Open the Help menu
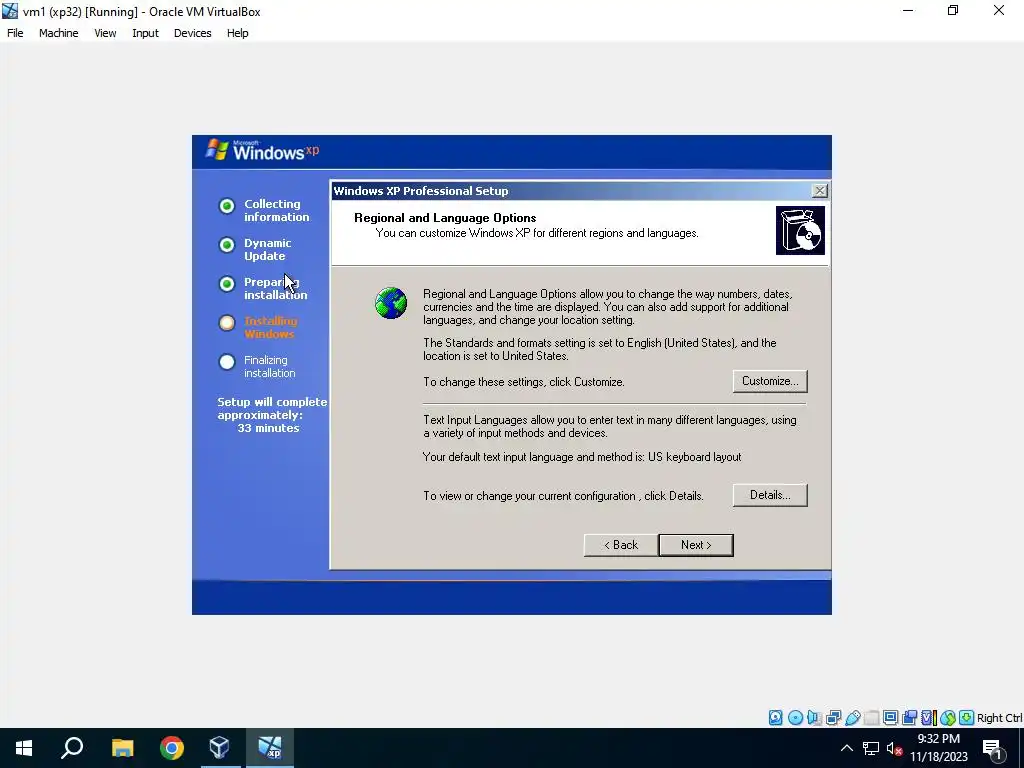Viewport: 1024px width, 768px height. [x=238, y=33]
